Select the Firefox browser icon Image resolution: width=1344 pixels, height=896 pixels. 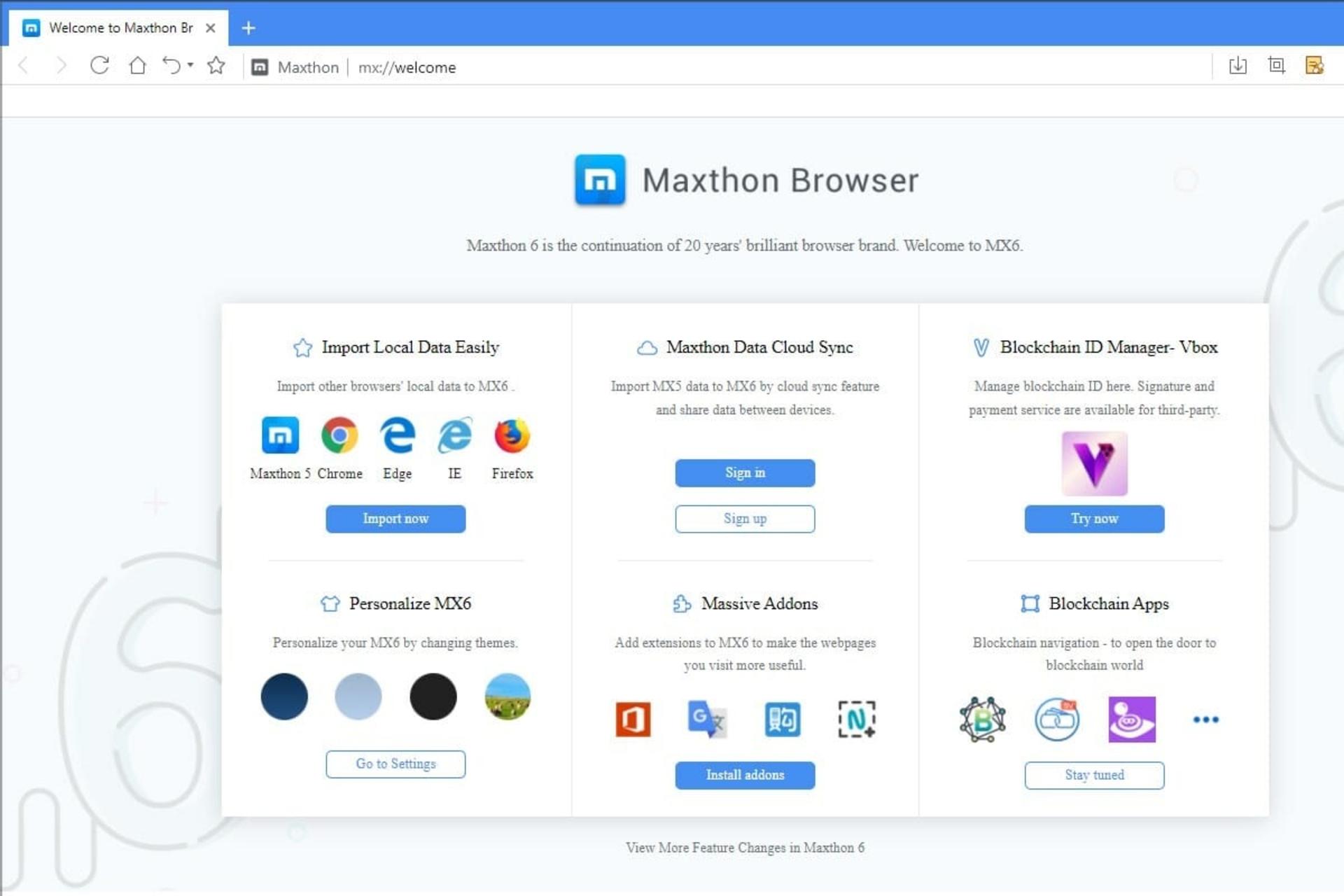point(512,435)
